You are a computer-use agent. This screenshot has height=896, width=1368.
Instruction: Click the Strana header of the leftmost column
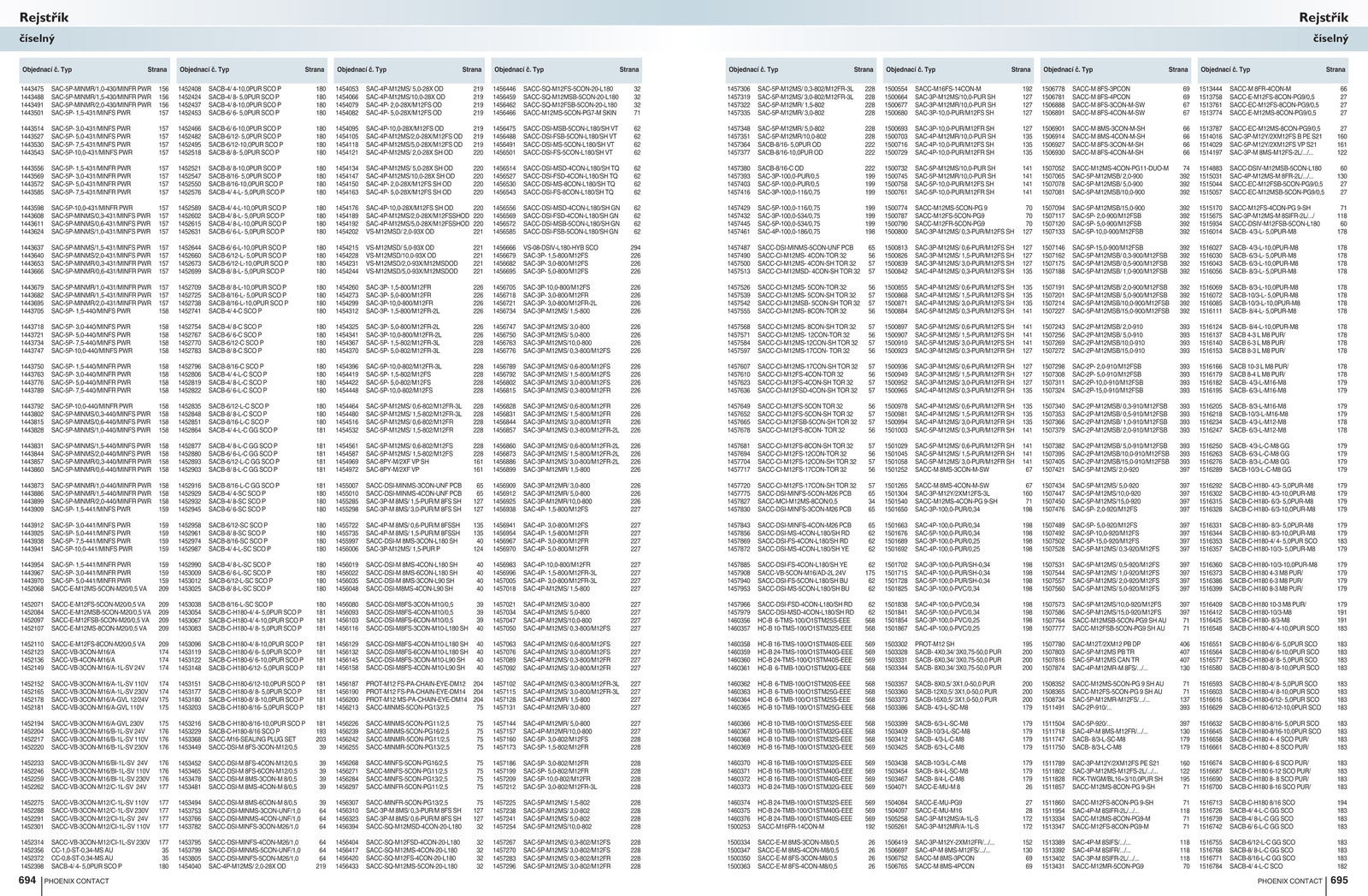pyautogui.click(x=157, y=69)
